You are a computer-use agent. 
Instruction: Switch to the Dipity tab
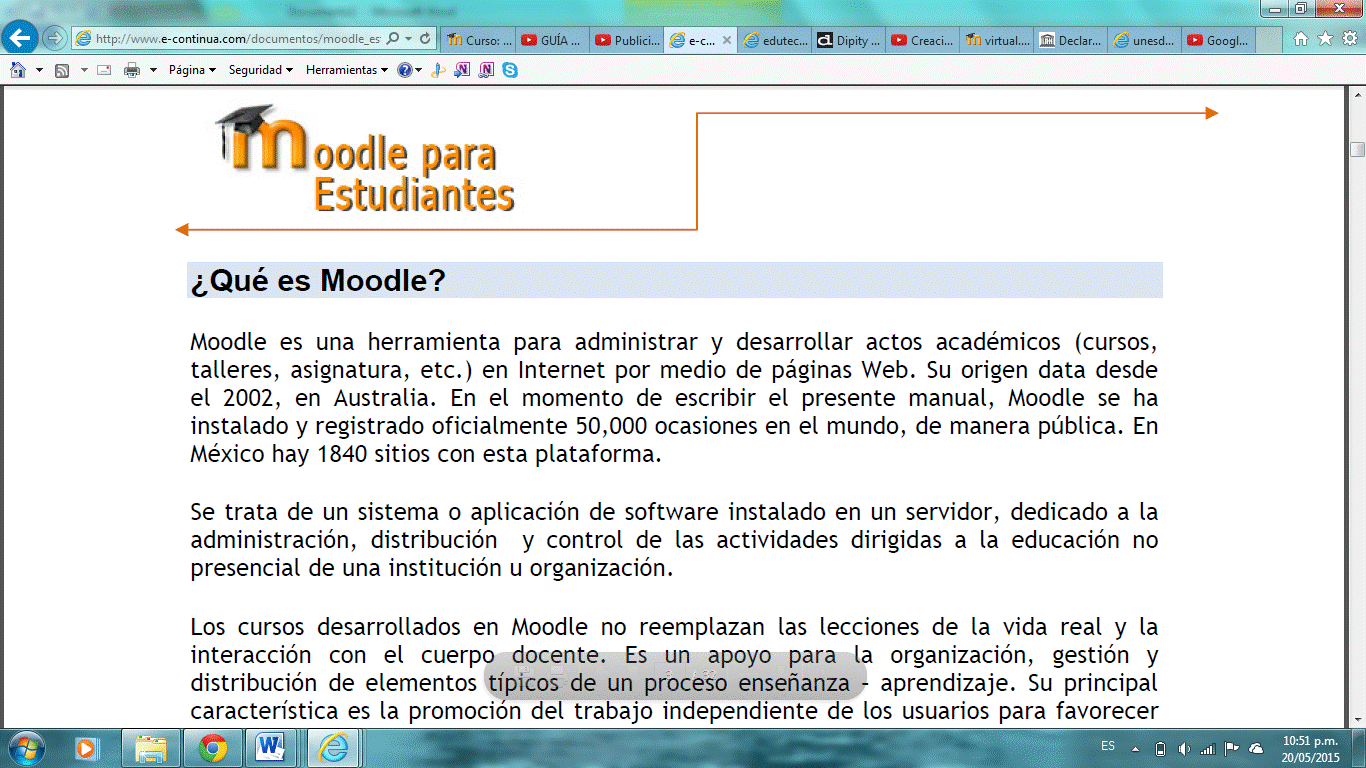848,41
